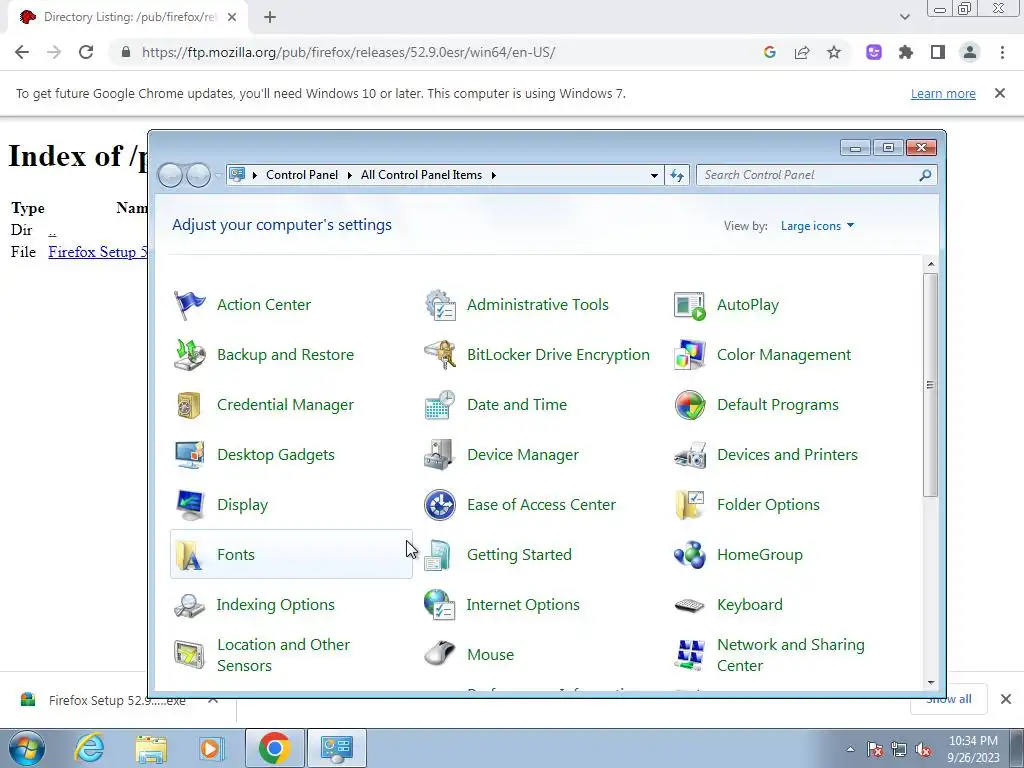The image size is (1024, 768).
Task: Open the Devices and Printers icon
Action: point(690,455)
